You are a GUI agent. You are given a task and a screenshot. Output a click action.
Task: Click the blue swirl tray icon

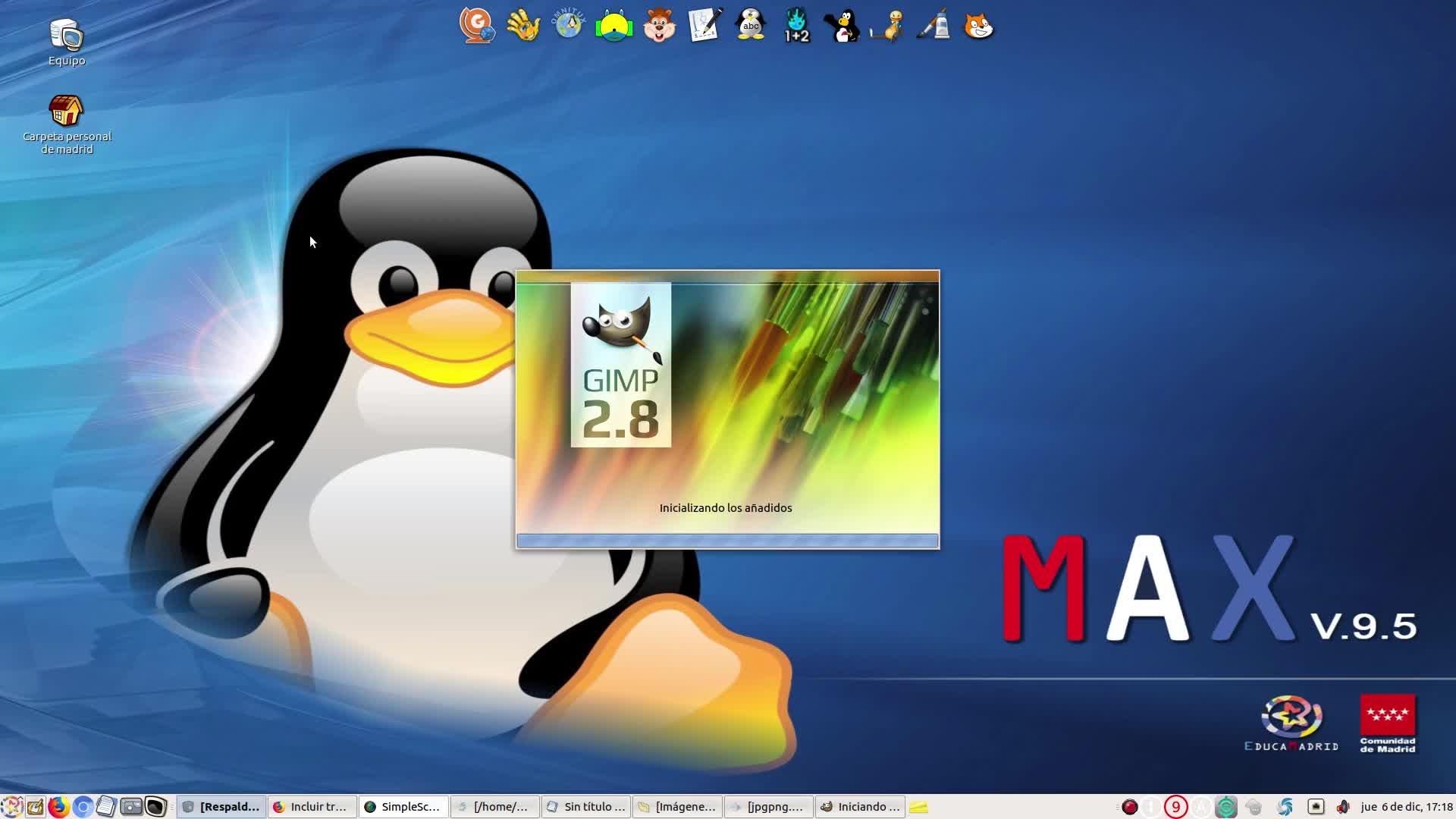tap(1285, 807)
